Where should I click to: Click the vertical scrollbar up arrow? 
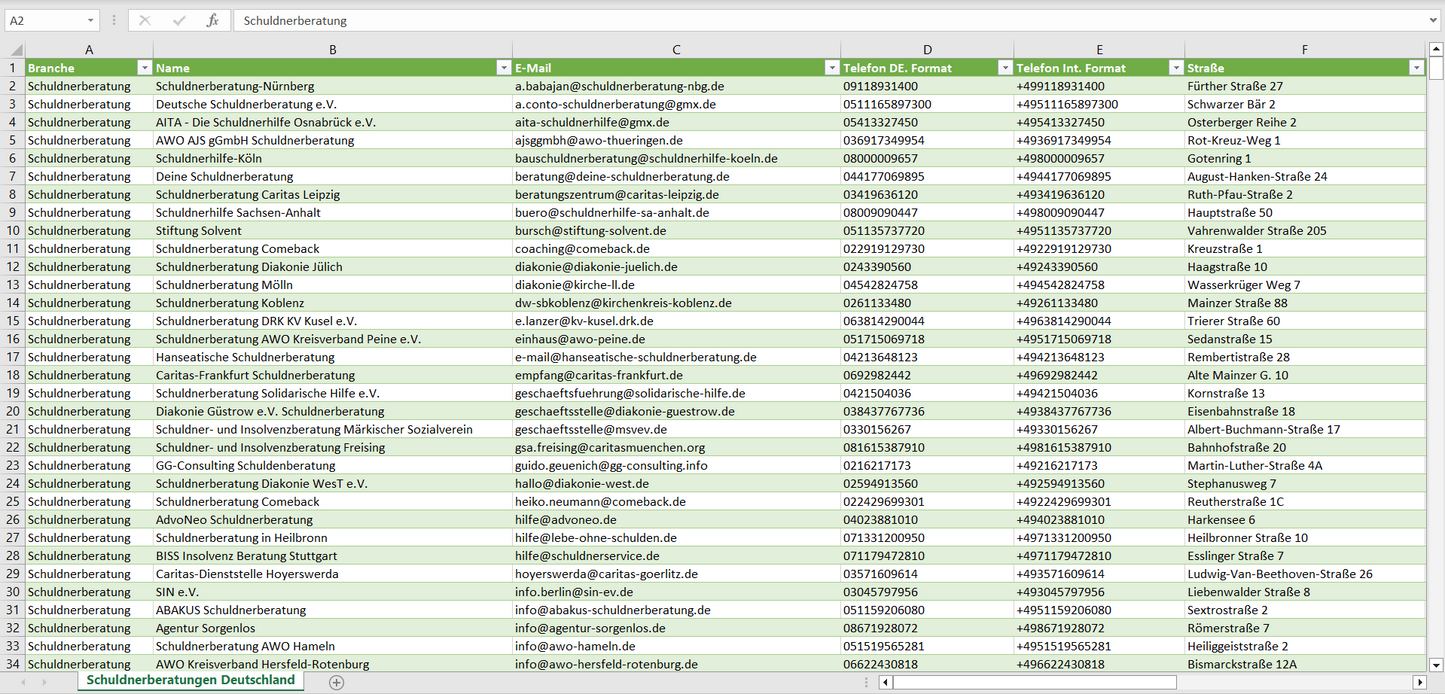click(x=1436, y=48)
